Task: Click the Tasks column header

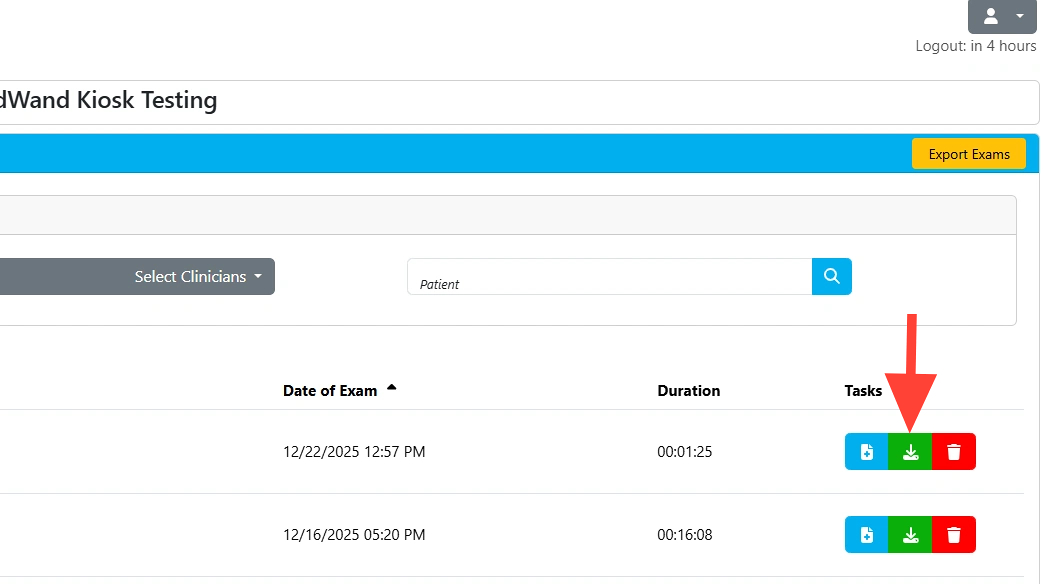Action: 863,391
